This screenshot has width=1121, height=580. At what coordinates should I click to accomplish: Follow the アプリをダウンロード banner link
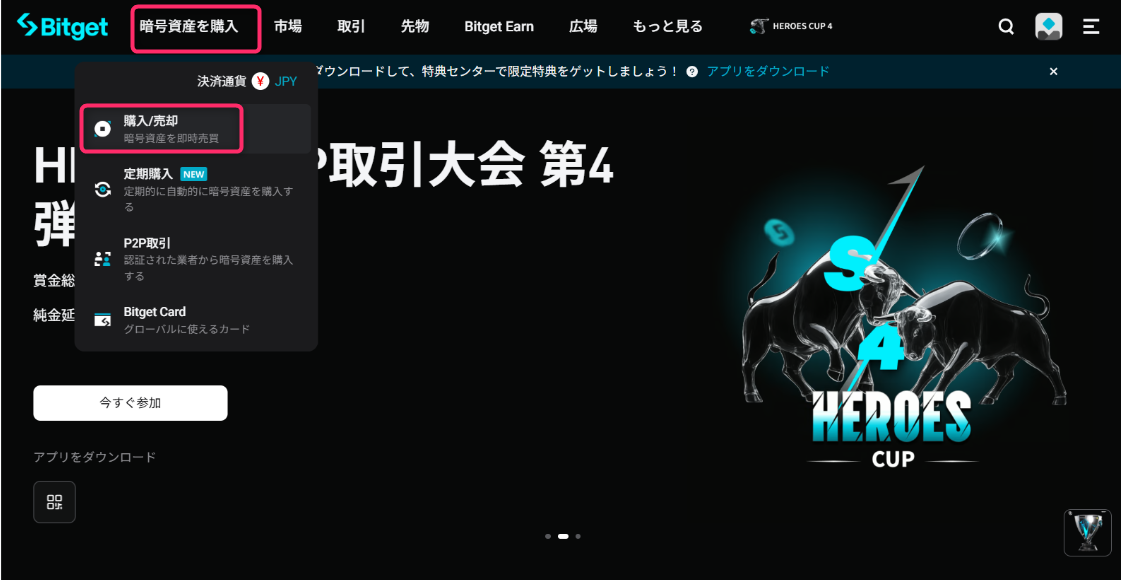(768, 72)
